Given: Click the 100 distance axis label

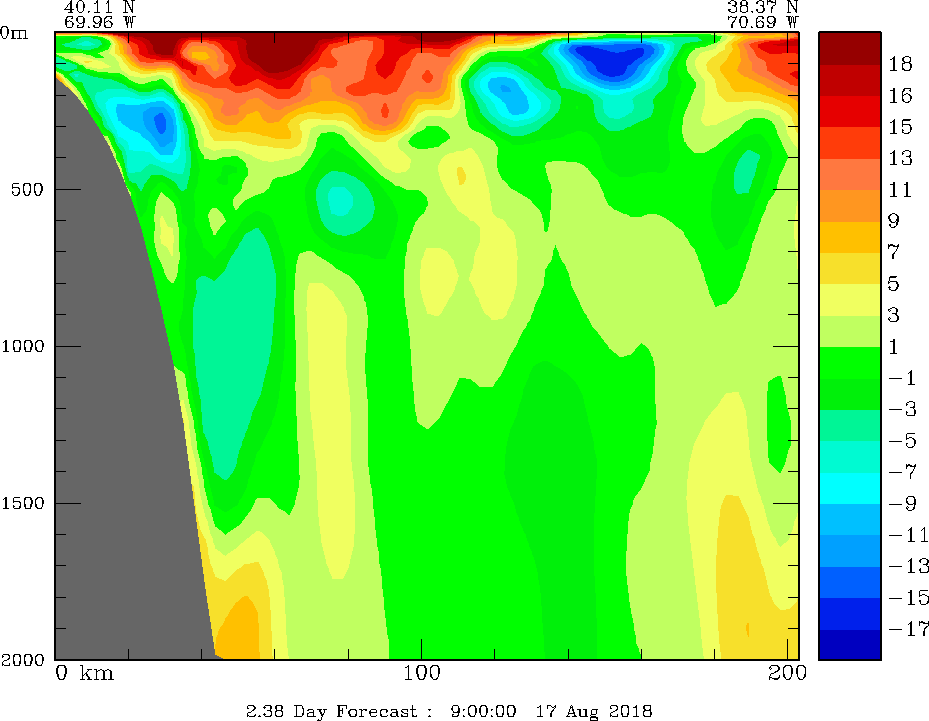Looking at the screenshot, I should pyautogui.click(x=422, y=673).
